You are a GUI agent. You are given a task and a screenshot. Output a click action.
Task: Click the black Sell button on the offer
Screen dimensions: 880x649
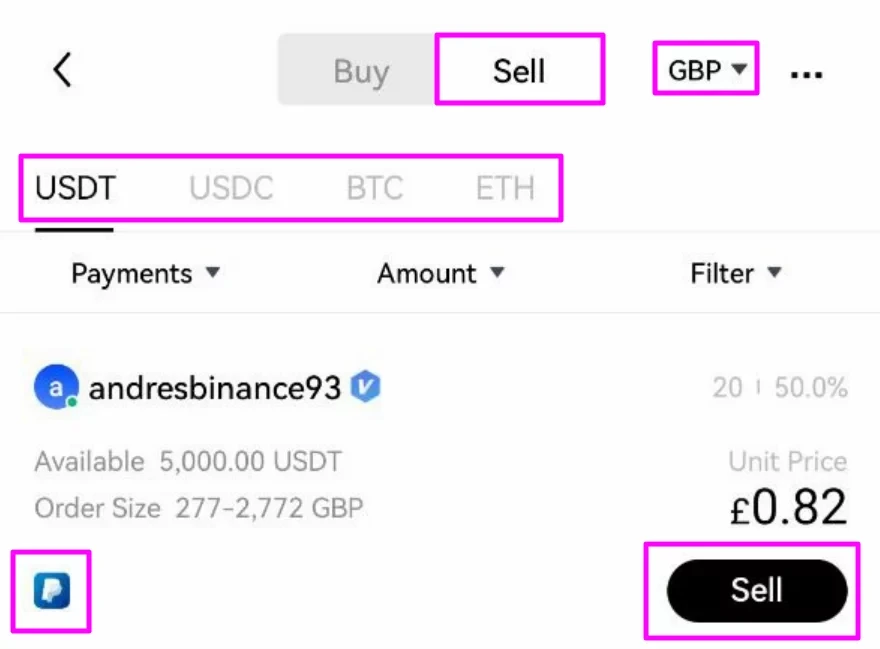point(756,590)
